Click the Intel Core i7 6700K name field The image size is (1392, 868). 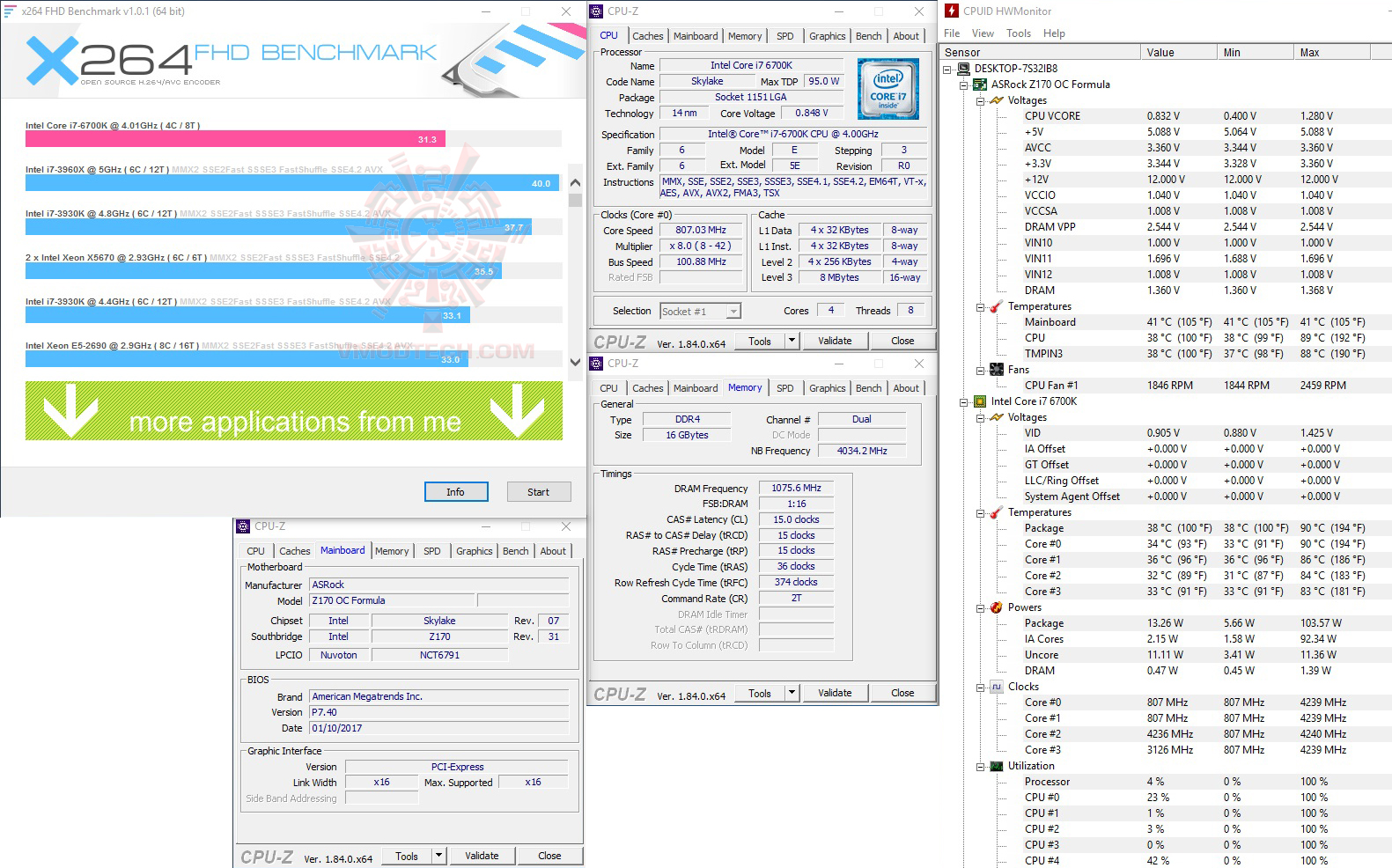[751, 65]
